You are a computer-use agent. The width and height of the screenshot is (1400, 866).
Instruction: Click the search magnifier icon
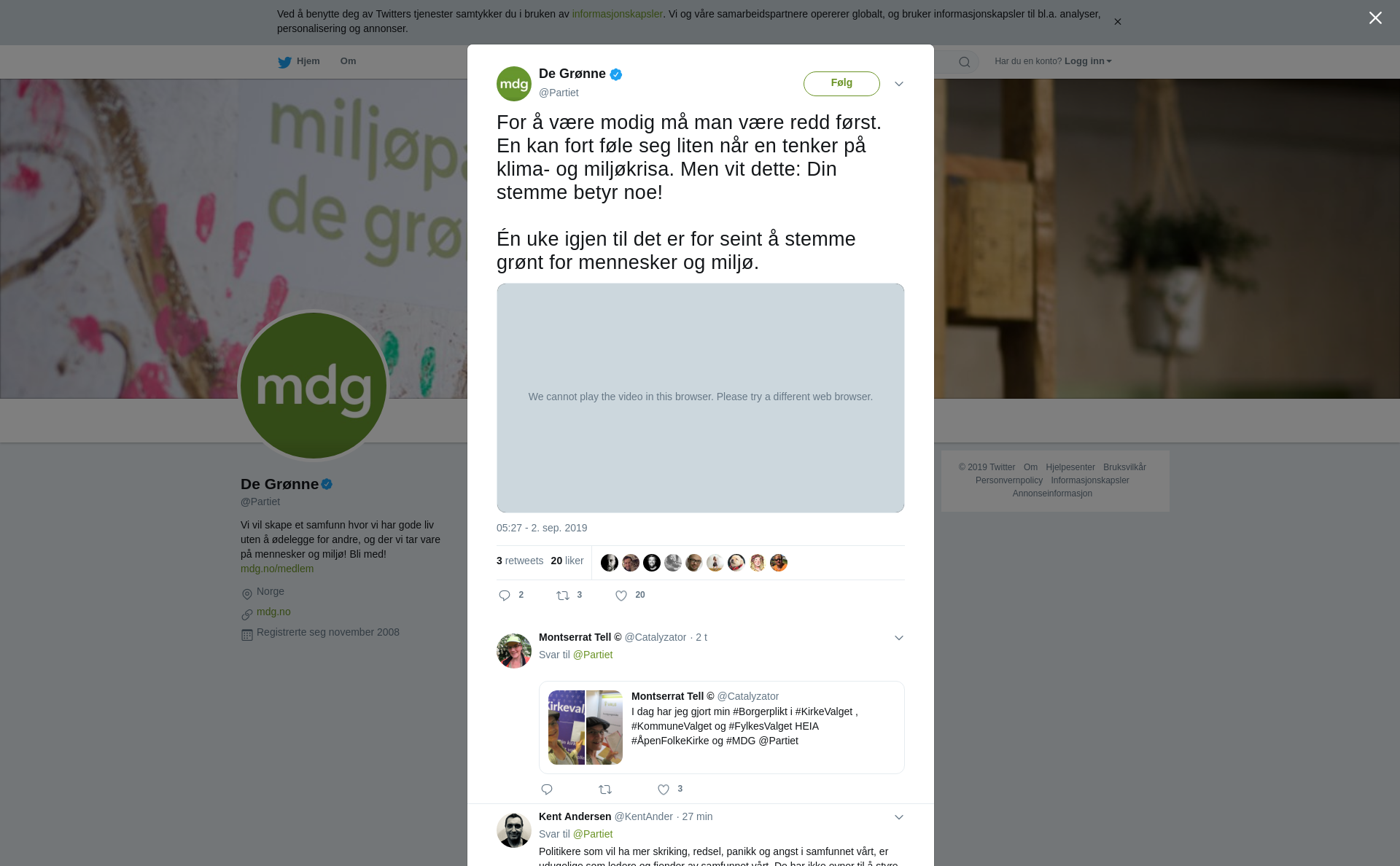pos(965,62)
